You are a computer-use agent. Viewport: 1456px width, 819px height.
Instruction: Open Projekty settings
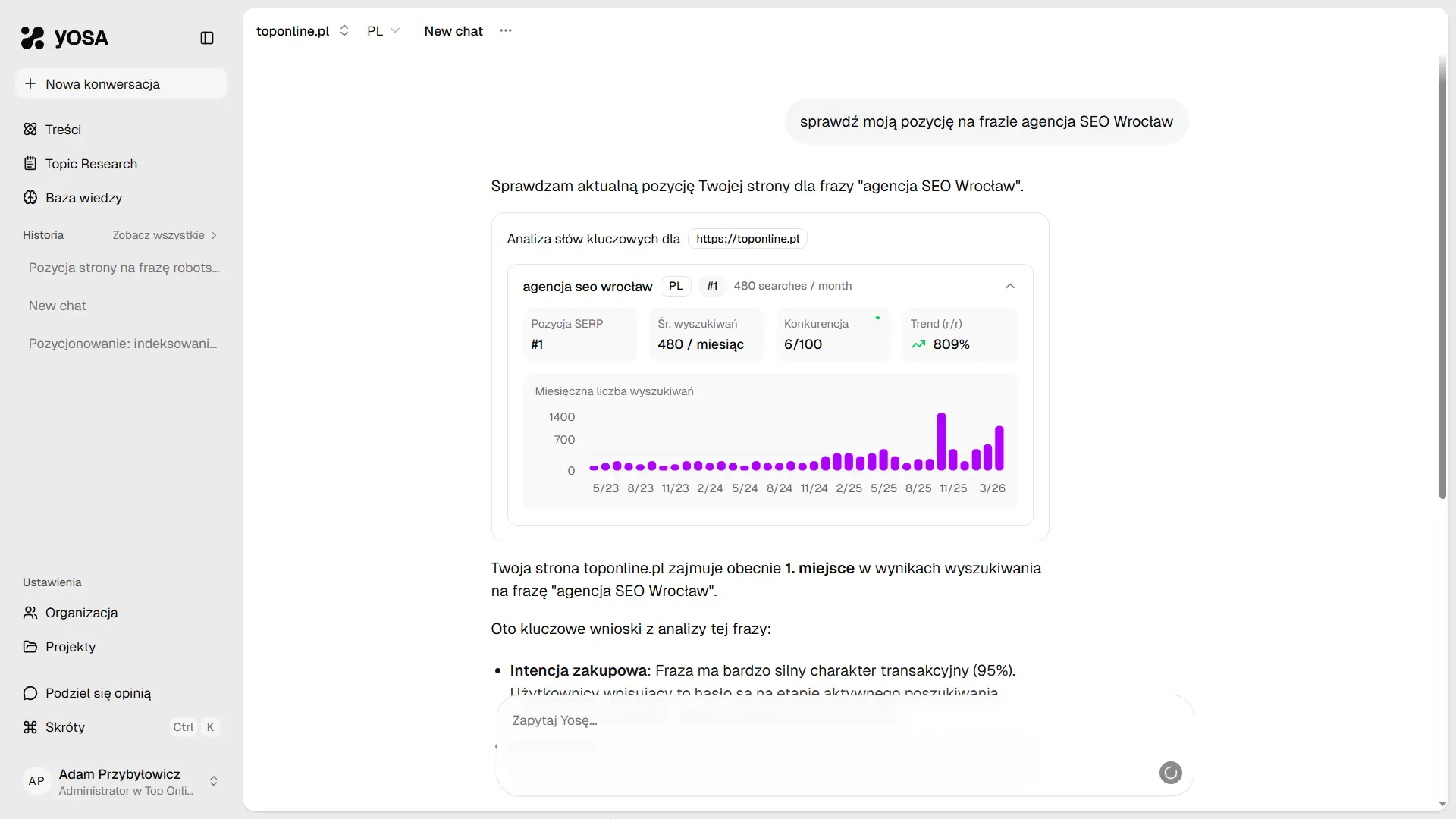(71, 647)
